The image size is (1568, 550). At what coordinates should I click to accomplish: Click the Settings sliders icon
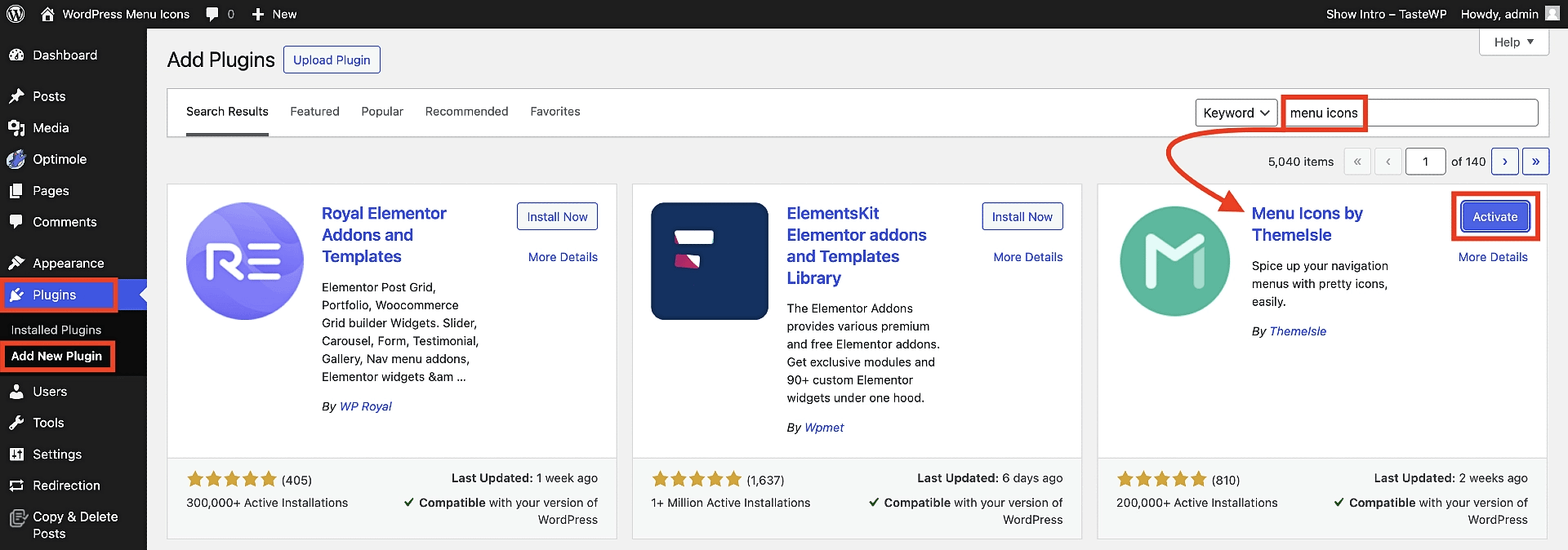16,455
